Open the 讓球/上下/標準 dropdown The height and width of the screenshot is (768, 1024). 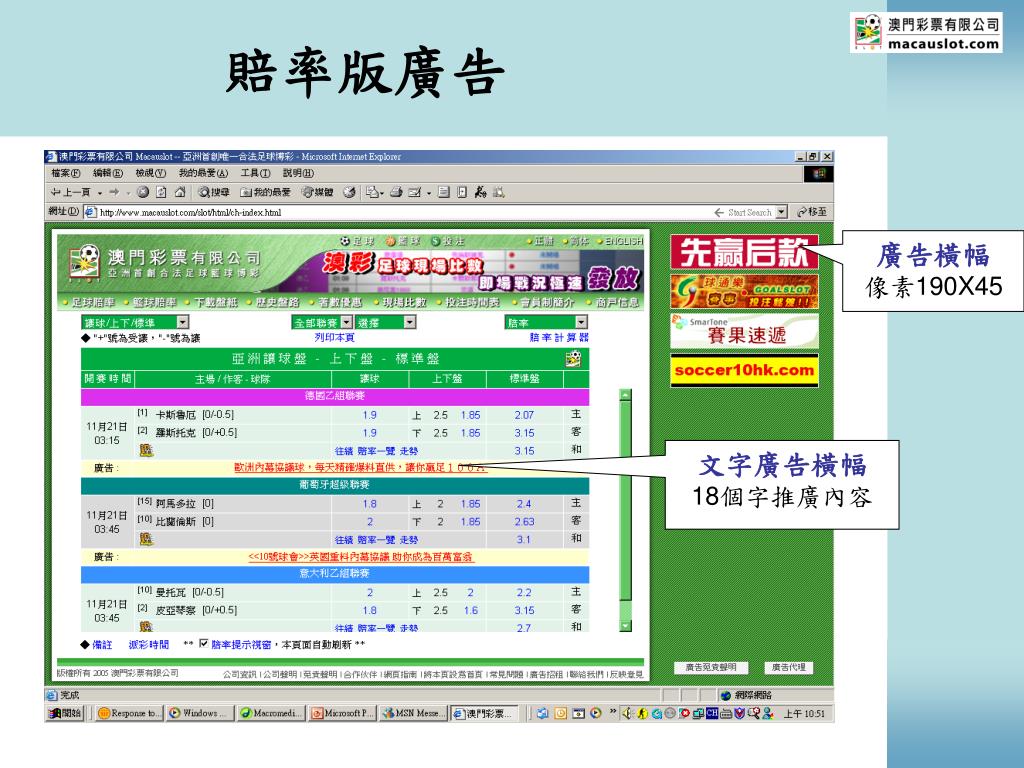tap(135, 323)
